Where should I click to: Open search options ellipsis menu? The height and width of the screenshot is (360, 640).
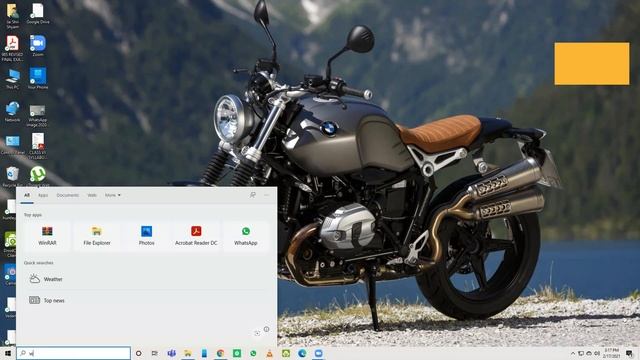[267, 196]
